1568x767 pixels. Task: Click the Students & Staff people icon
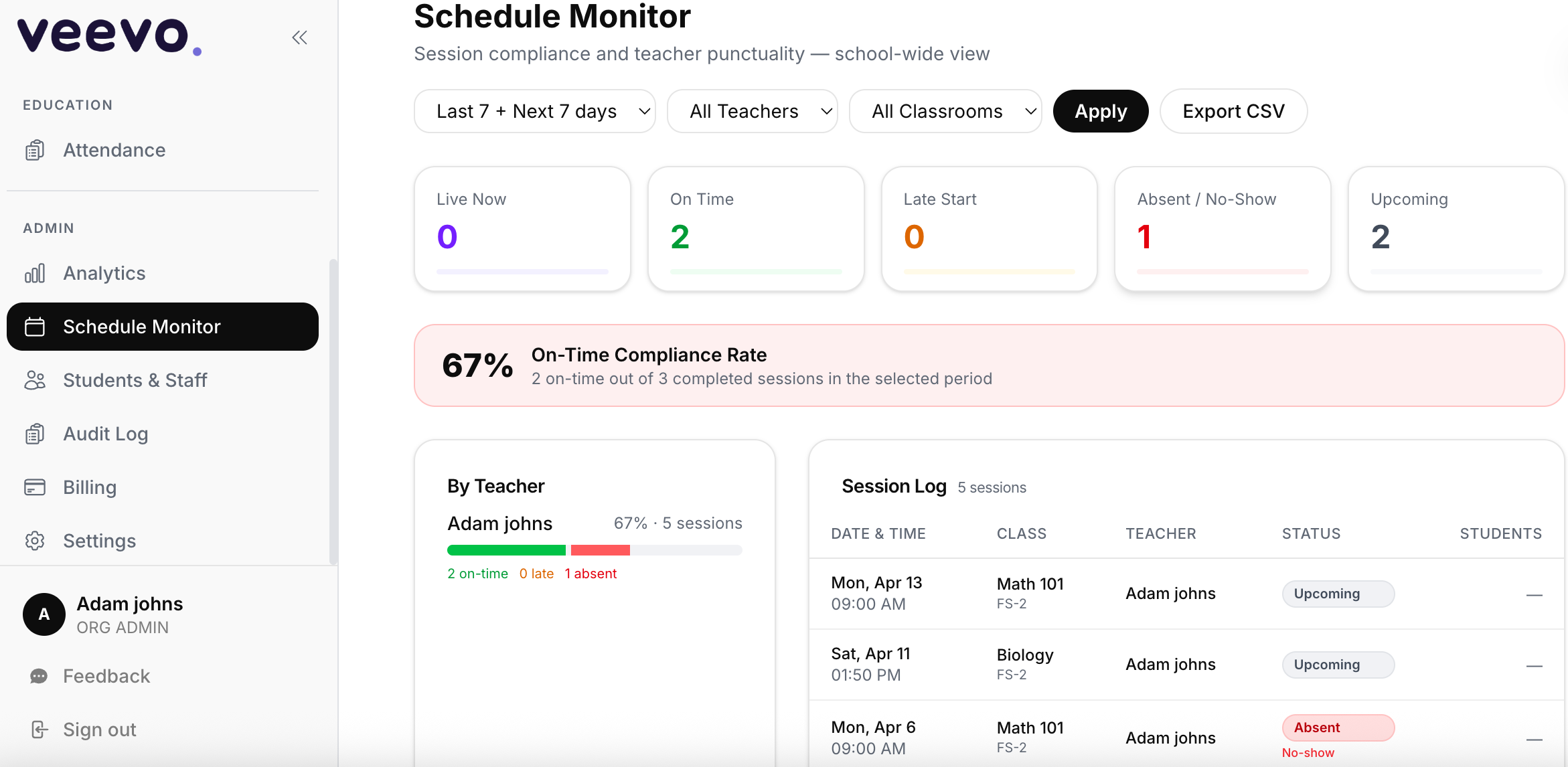click(x=35, y=380)
